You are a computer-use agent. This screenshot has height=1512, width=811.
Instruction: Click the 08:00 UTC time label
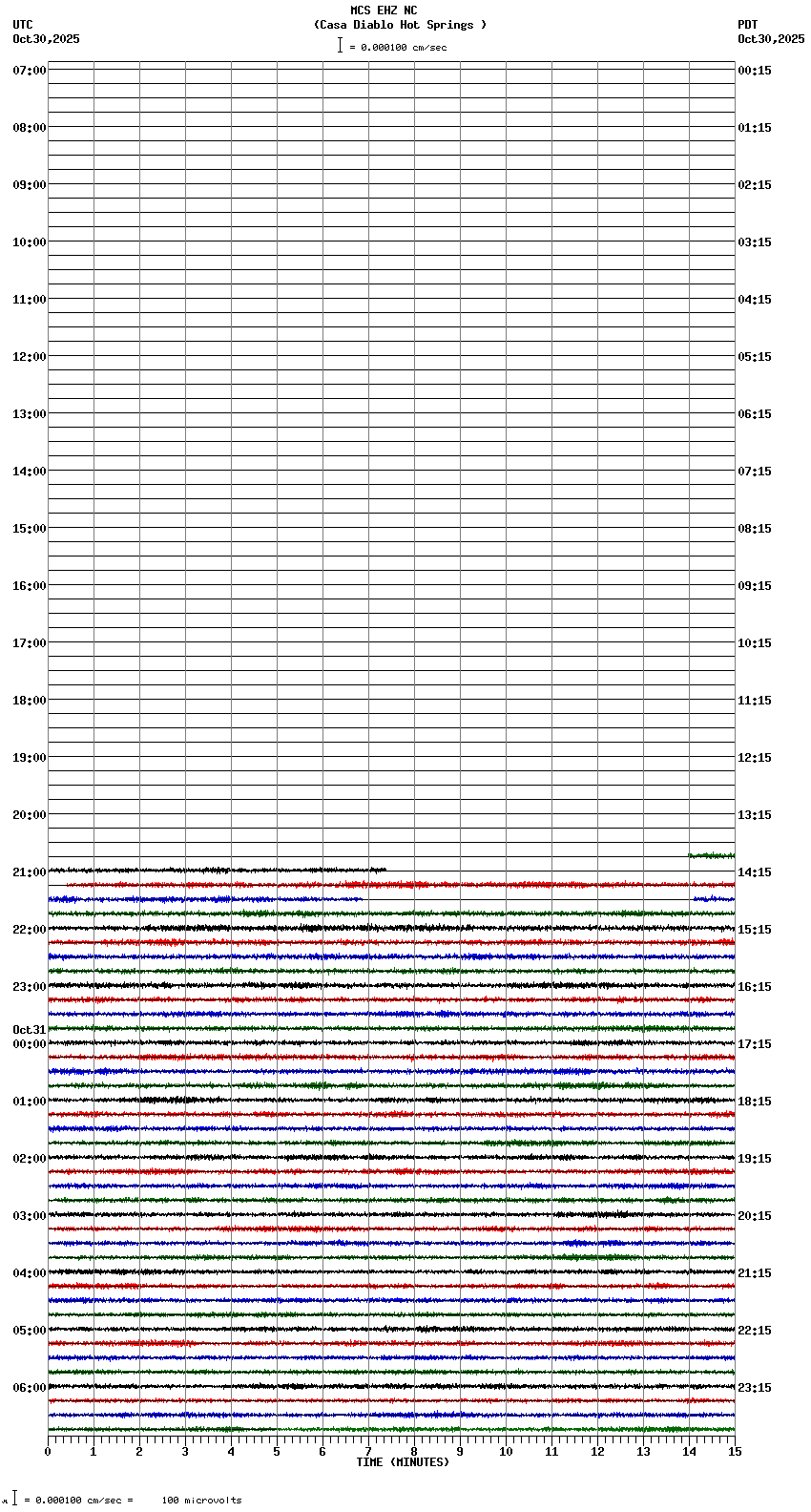click(x=30, y=128)
